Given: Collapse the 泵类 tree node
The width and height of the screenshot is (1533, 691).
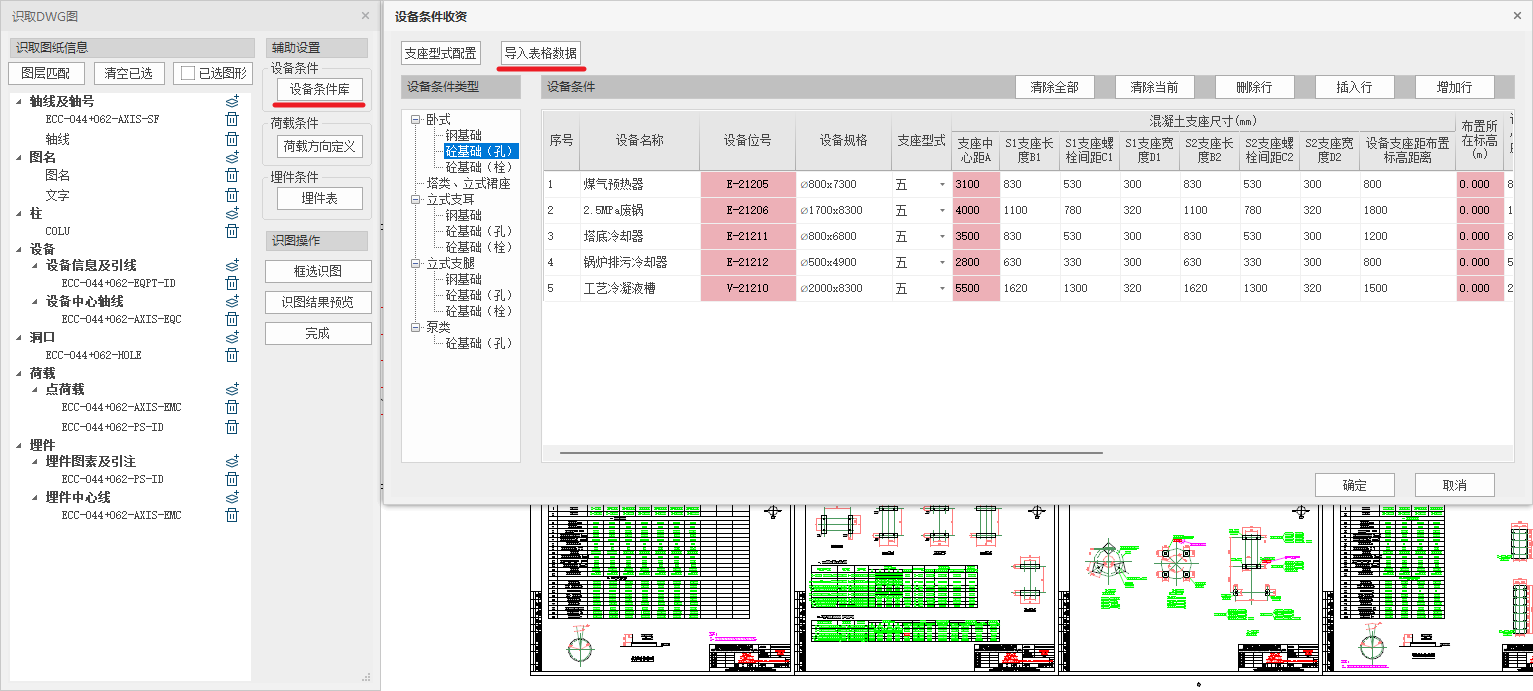Looking at the screenshot, I should (415, 328).
